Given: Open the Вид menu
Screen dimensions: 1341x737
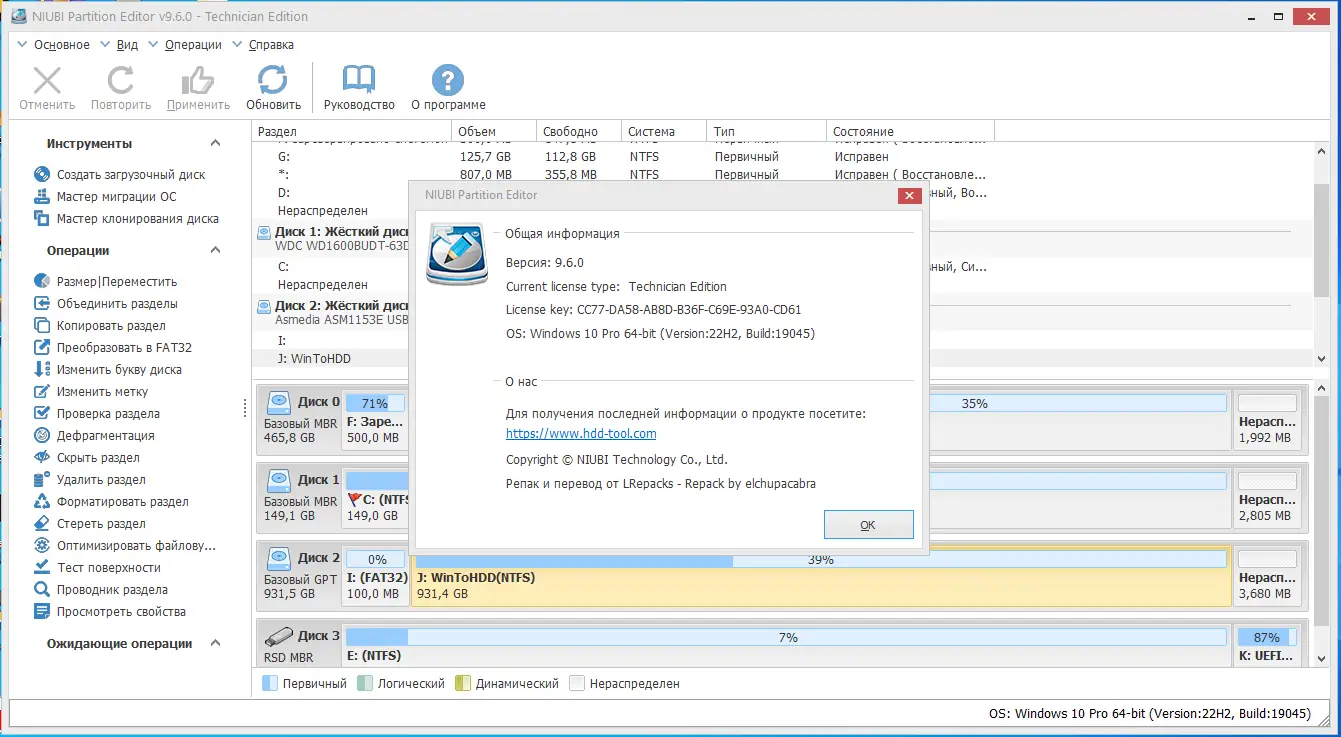Looking at the screenshot, I should 126,44.
